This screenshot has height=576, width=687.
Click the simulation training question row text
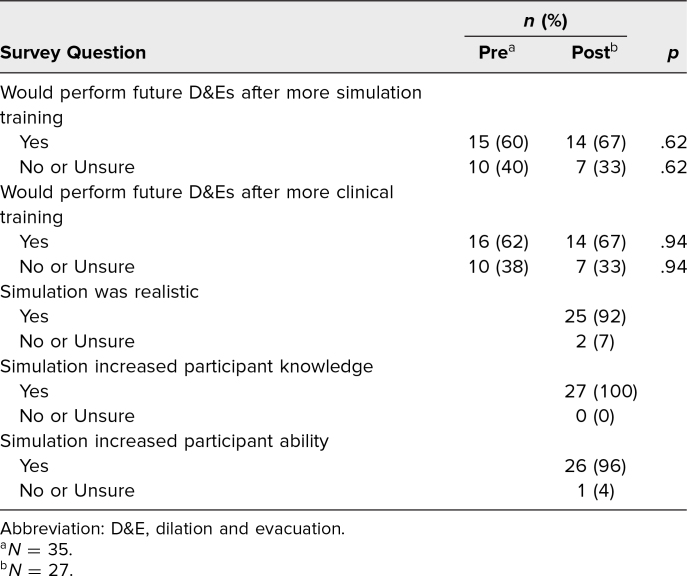(x=211, y=105)
